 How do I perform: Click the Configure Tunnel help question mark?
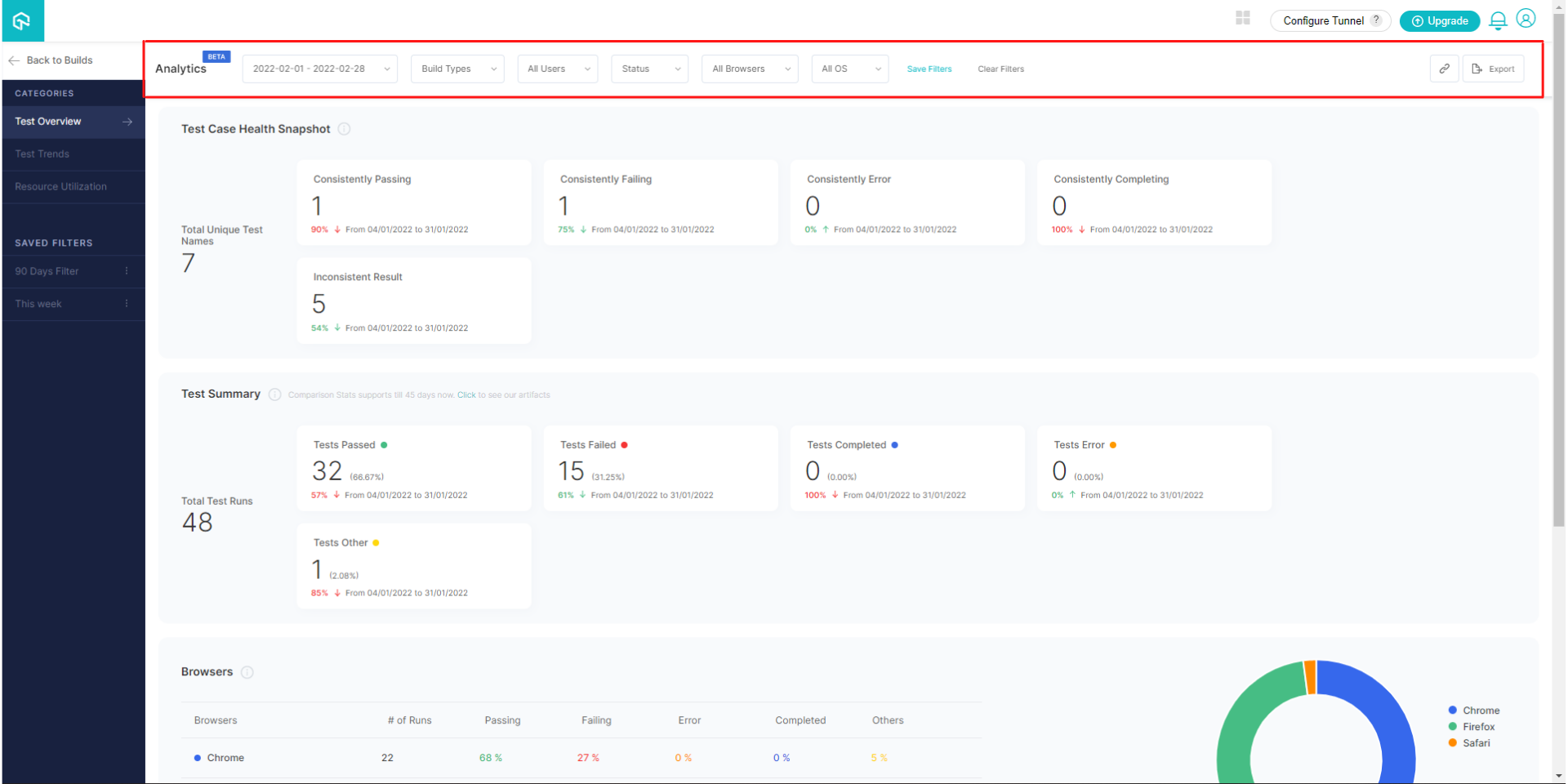pos(1377,20)
